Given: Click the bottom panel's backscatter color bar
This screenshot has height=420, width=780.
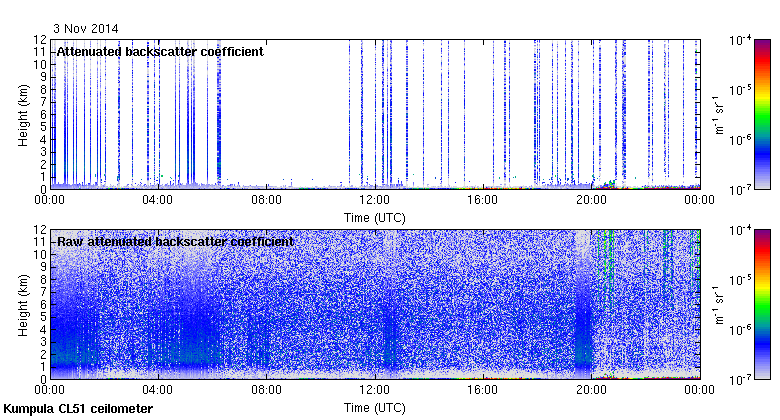Looking at the screenshot, I should coord(762,305).
